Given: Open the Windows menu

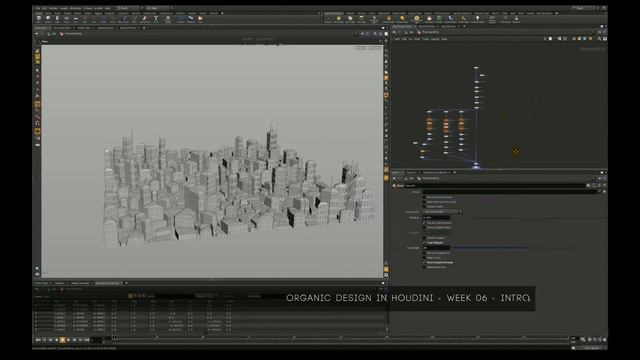Looking at the screenshot, I should point(76,9).
